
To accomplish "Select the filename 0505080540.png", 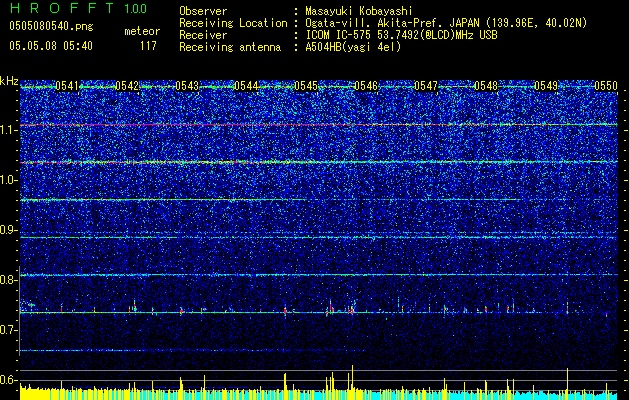I will (x=51, y=26).
